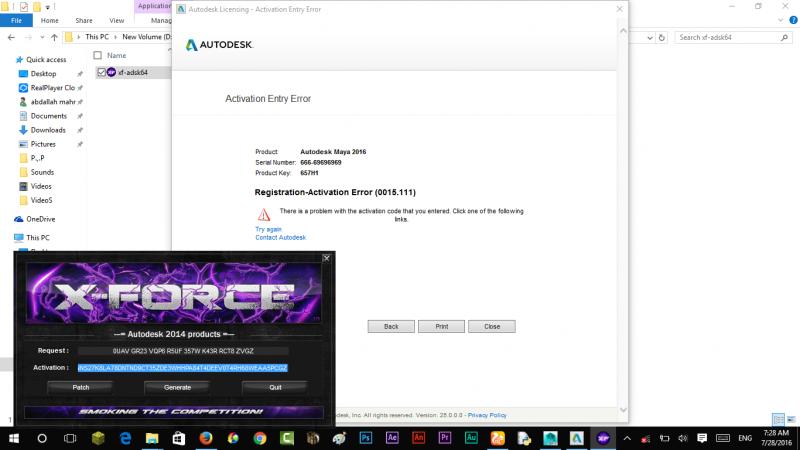The height and width of the screenshot is (450, 800).
Task: Unpin Pictures from Quick access
Action: coord(80,144)
